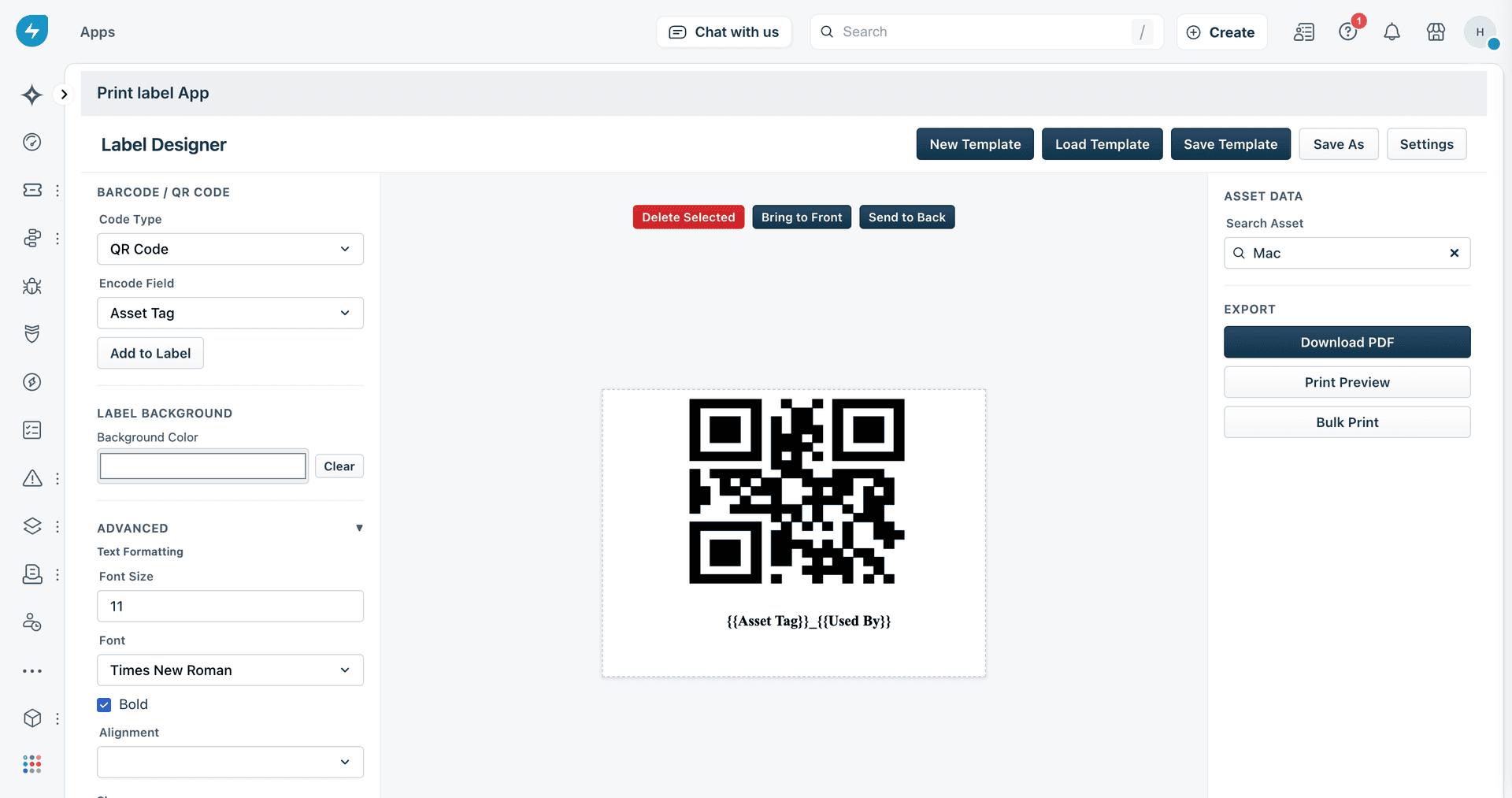Open the Problems bug icon in sidebar
1512x798 pixels.
click(x=32, y=286)
